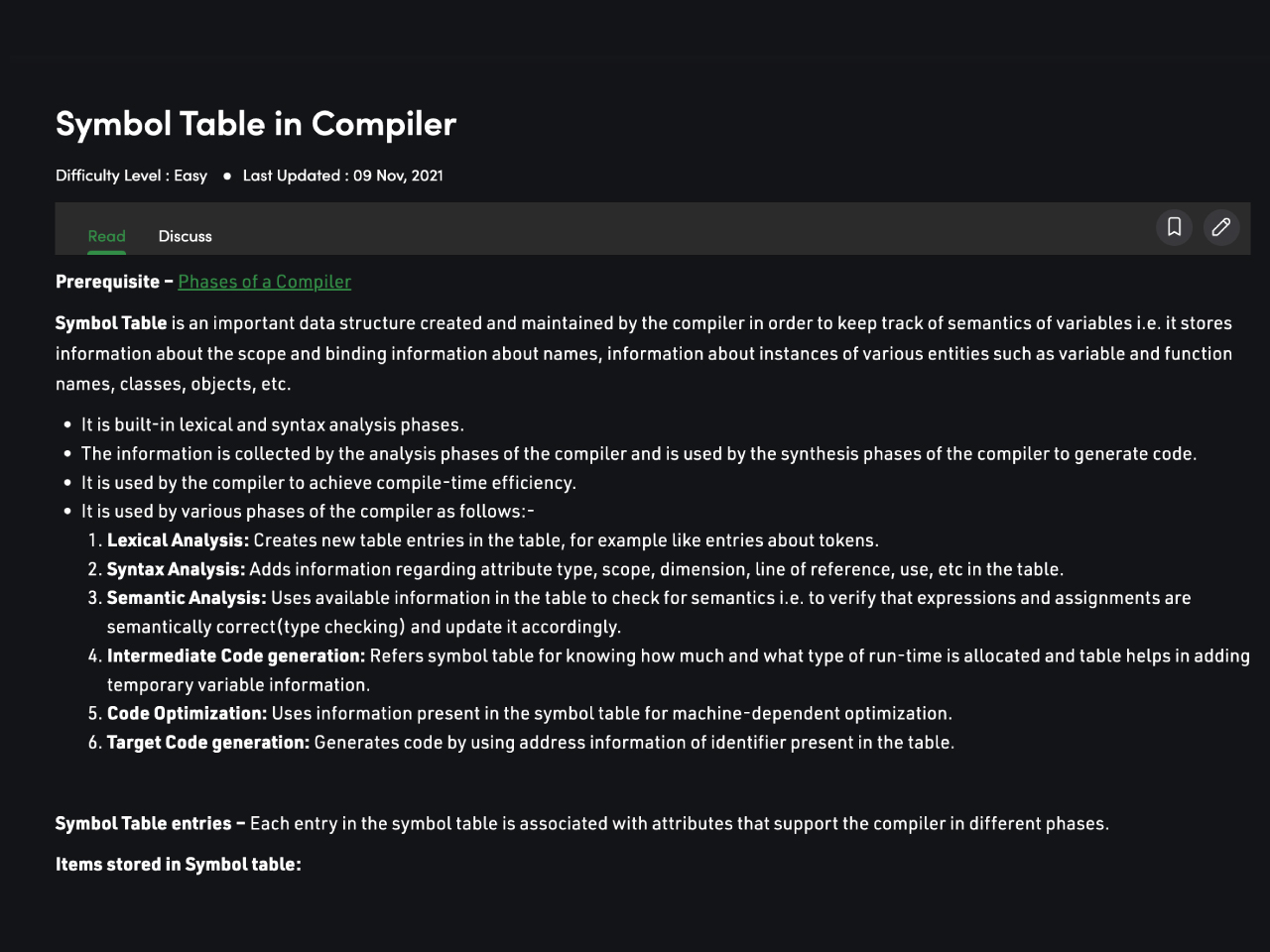The height and width of the screenshot is (952, 1270).
Task: Click the Last Updated 09 Nov, 2021 text
Action: pos(343,176)
